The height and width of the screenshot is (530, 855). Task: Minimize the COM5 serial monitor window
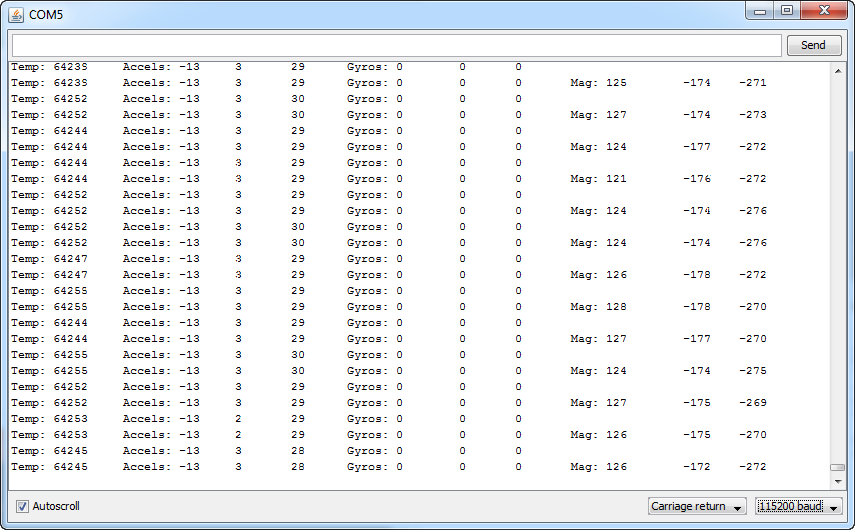coord(760,11)
